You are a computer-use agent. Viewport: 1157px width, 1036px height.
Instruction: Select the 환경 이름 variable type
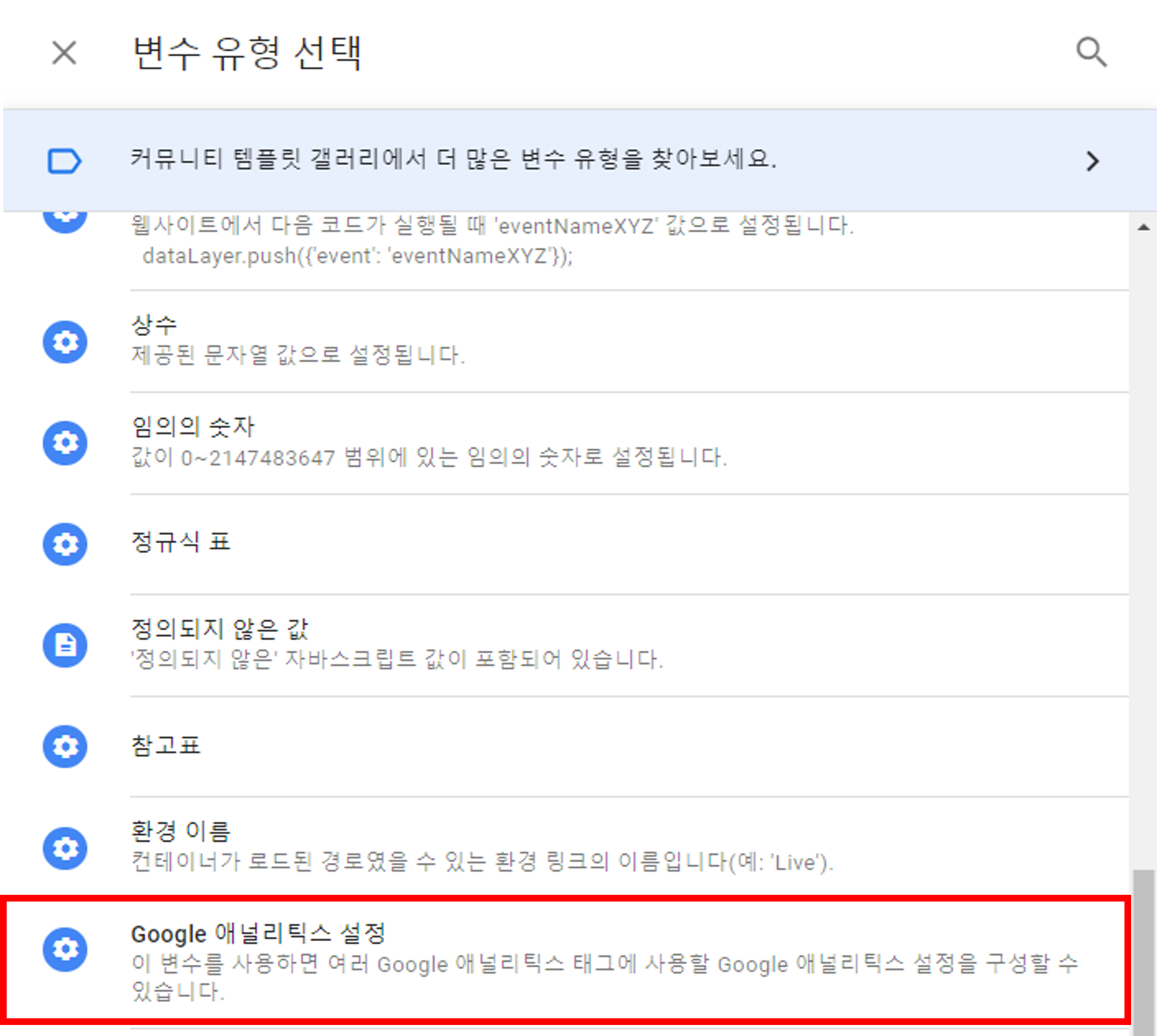(x=181, y=832)
